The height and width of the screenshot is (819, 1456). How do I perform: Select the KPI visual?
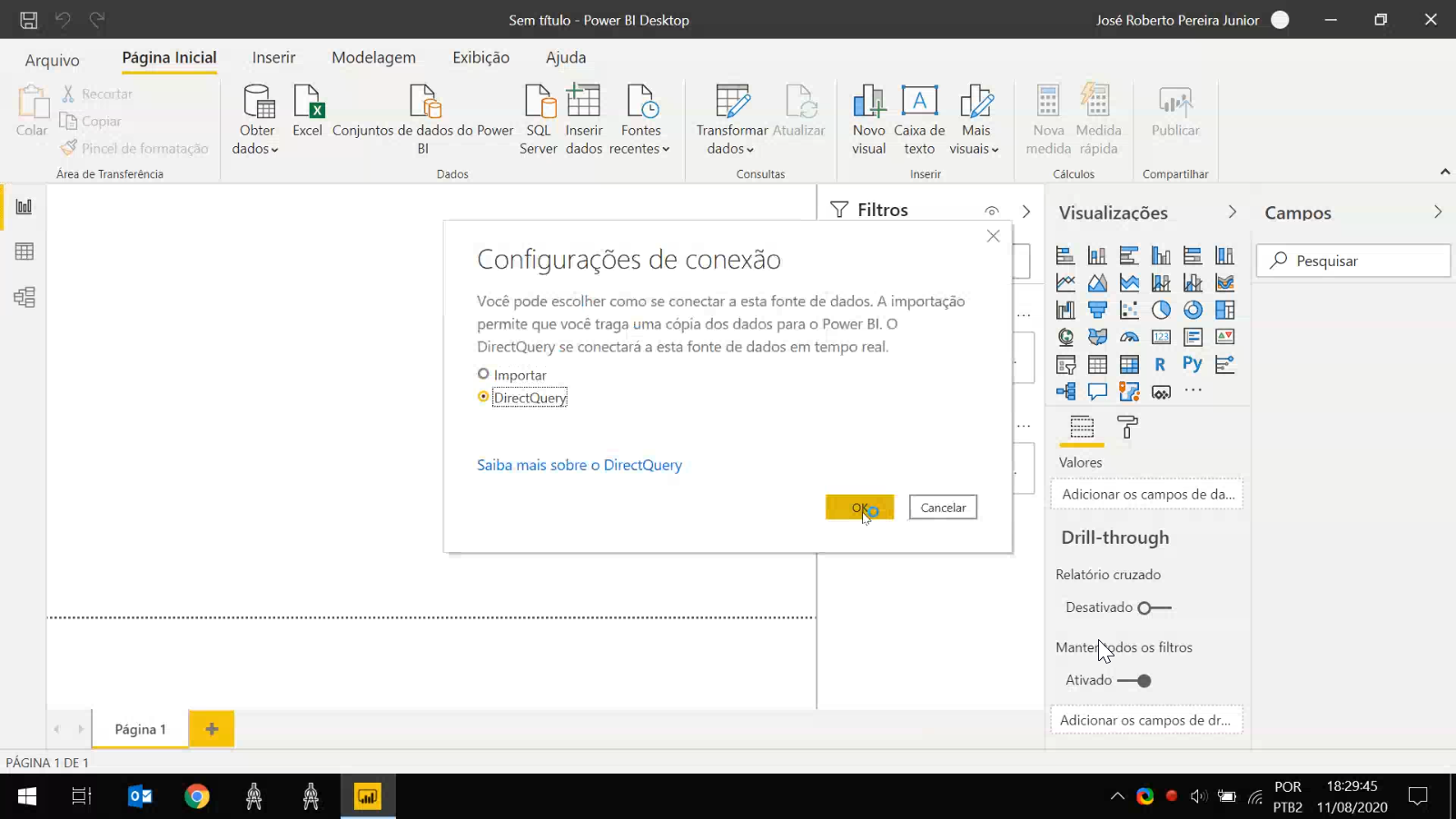[1224, 337]
